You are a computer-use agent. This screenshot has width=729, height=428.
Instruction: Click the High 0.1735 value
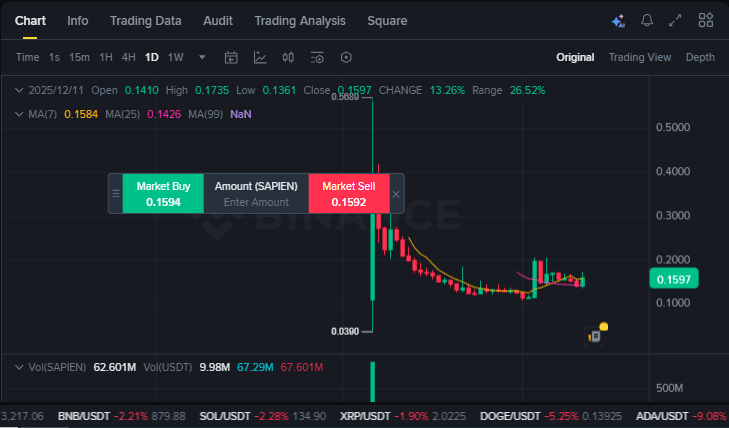click(212, 90)
